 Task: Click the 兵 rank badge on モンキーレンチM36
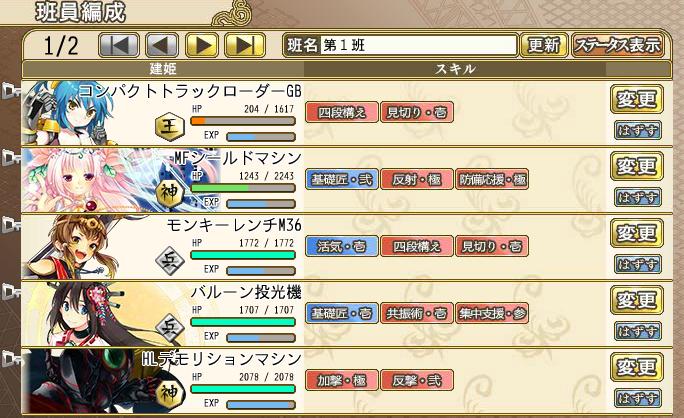[170, 261]
